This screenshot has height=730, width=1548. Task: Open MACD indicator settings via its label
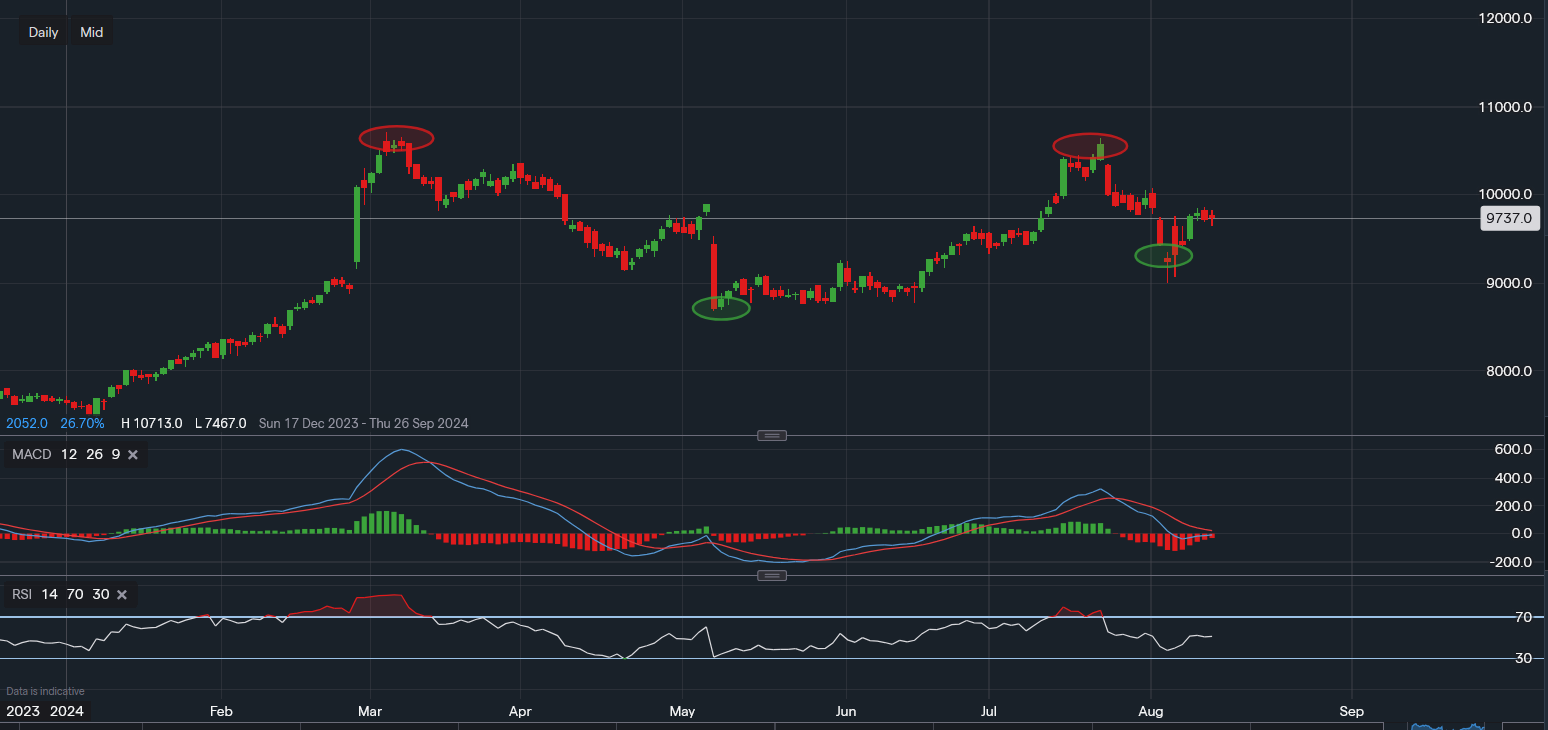(x=31, y=455)
